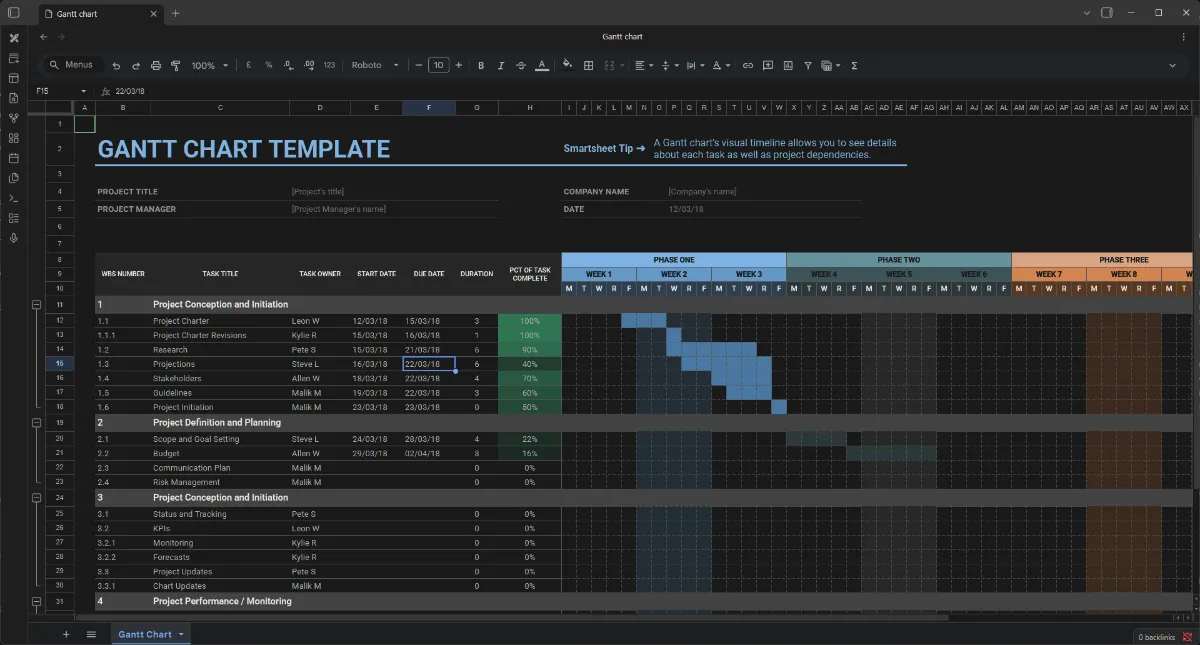Increase decimal places in the toolbar
This screenshot has height=645, width=1200.
click(308, 65)
